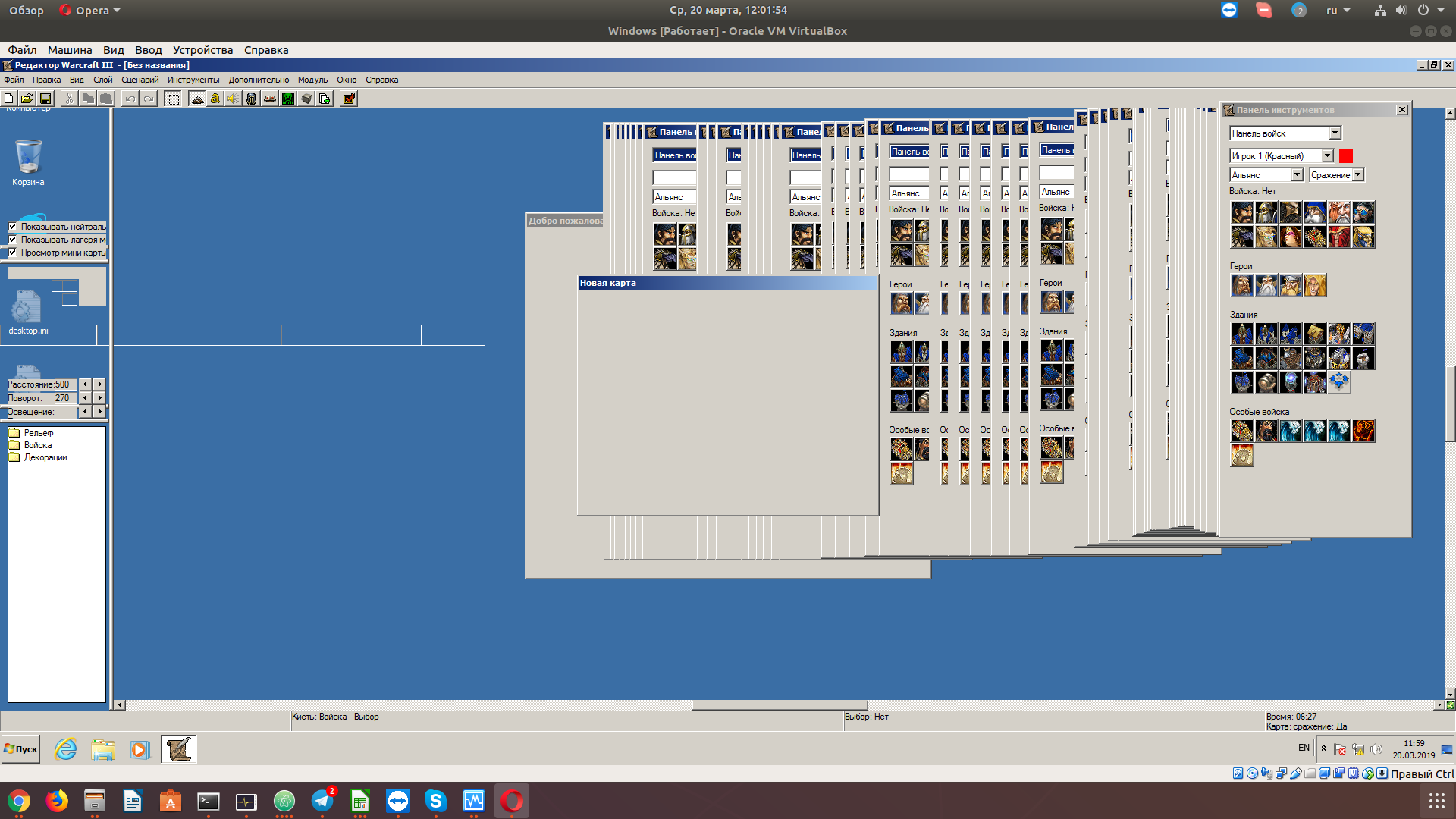This screenshot has height=819, width=1456.
Task: Open the 'ru' keyboard layout menu in the Ubuntu bar
Action: click(x=1338, y=11)
